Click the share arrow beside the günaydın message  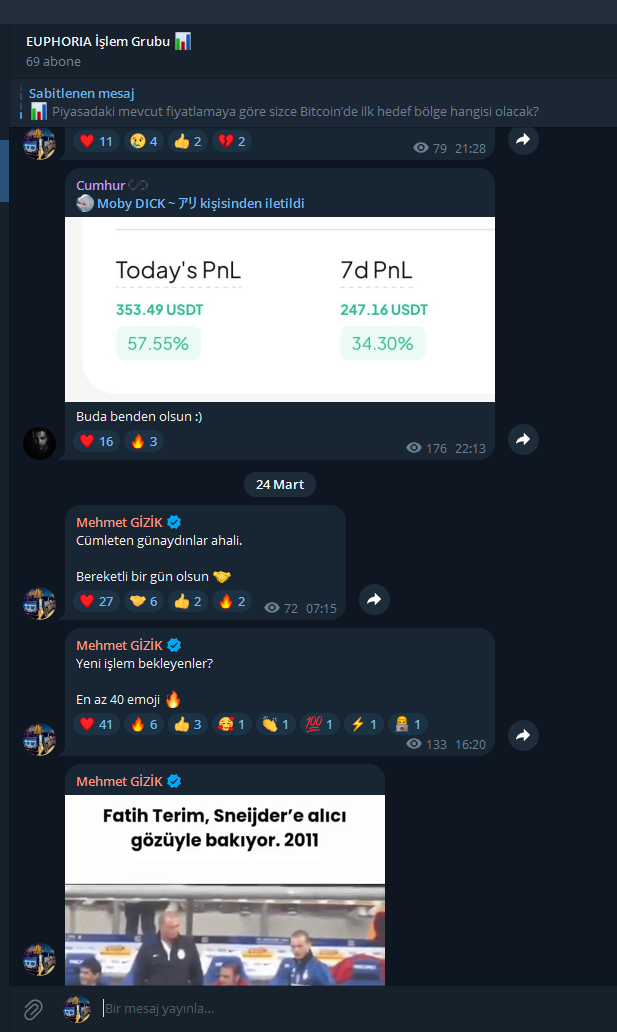coord(374,599)
